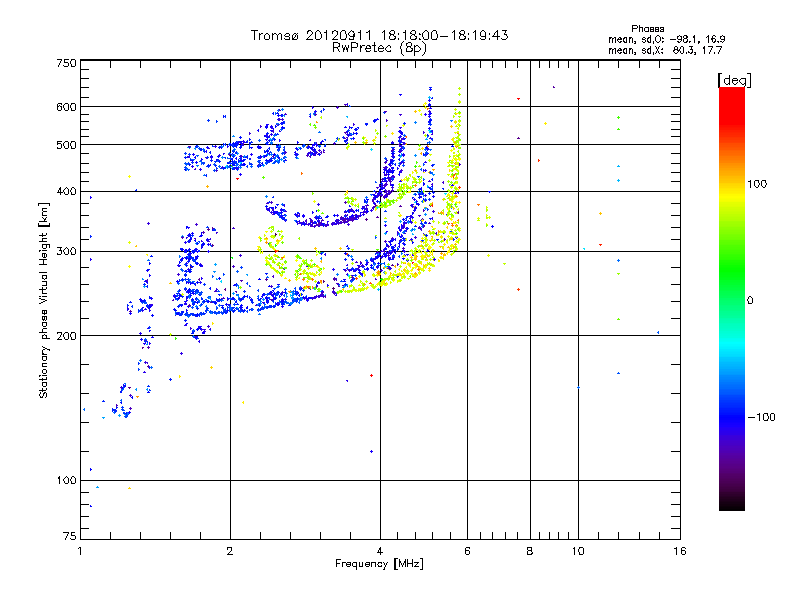The height and width of the screenshot is (600, 800).
Task: Click the plot title 'Tromsø 20120911 18:18:00-18:19:43'
Action: [379, 35]
